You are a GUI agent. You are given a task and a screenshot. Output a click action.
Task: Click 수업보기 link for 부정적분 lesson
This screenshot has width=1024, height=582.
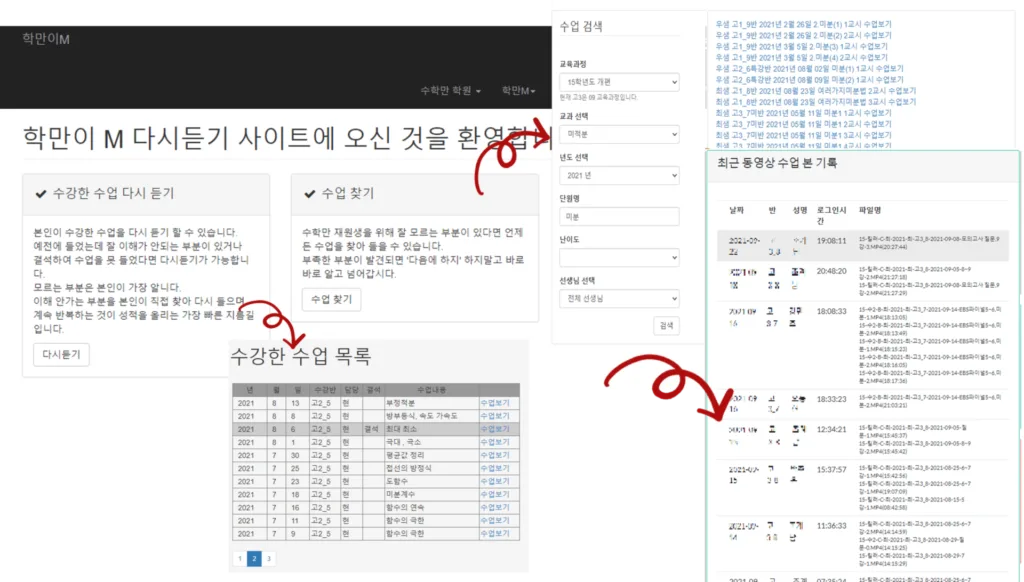[495, 403]
